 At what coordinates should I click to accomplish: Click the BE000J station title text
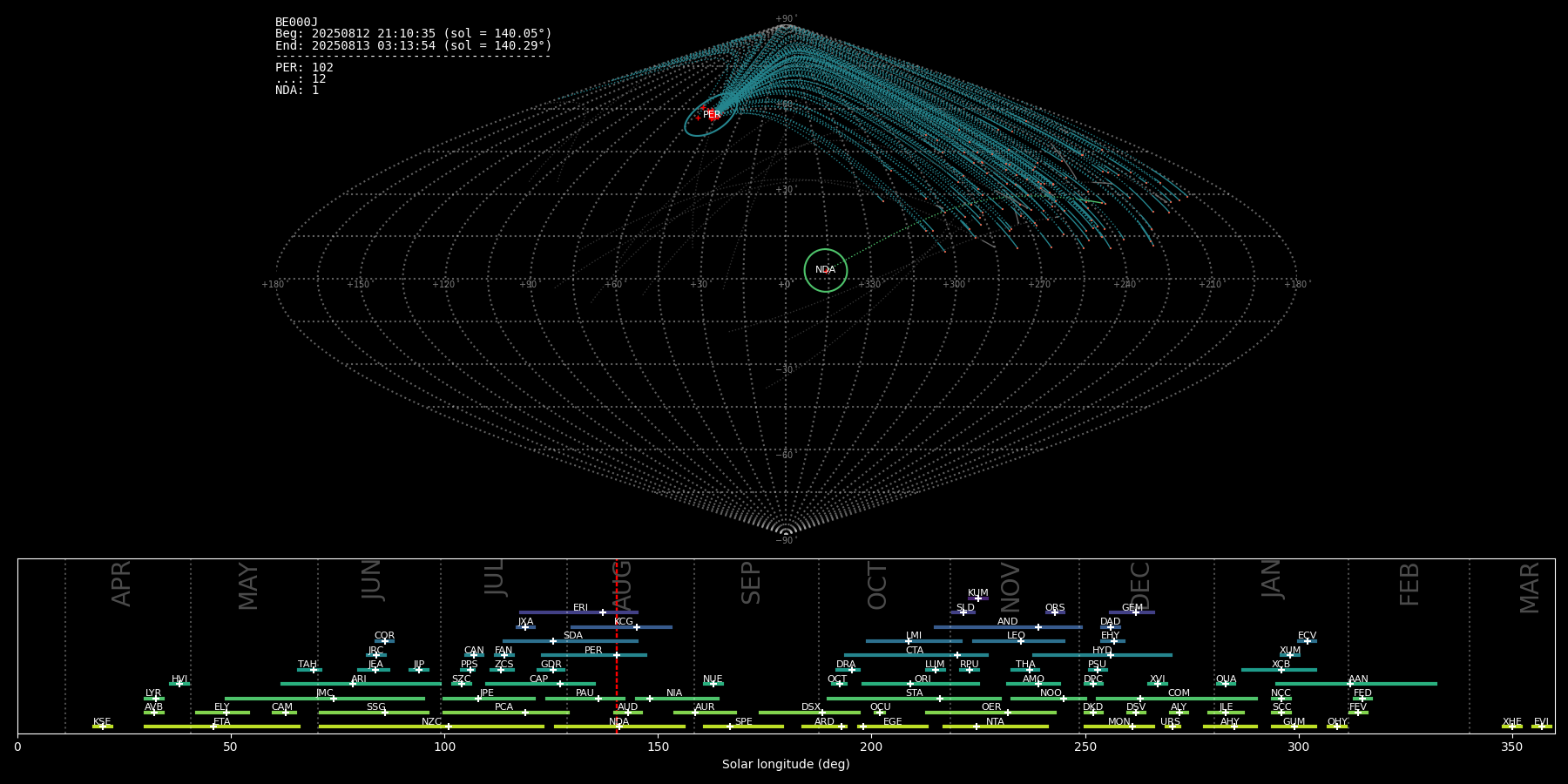tap(296, 23)
